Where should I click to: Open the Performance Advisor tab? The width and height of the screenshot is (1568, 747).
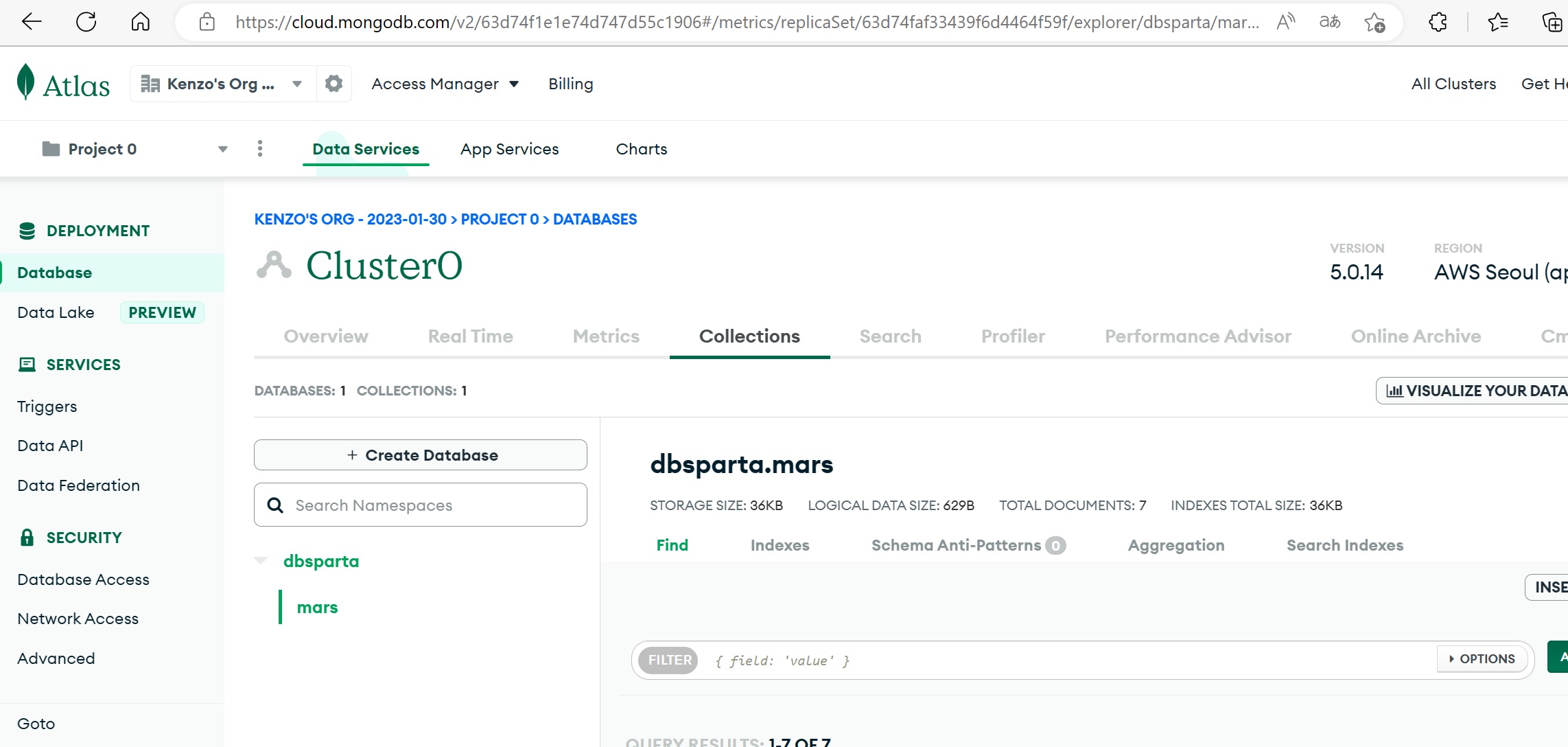pos(1198,336)
